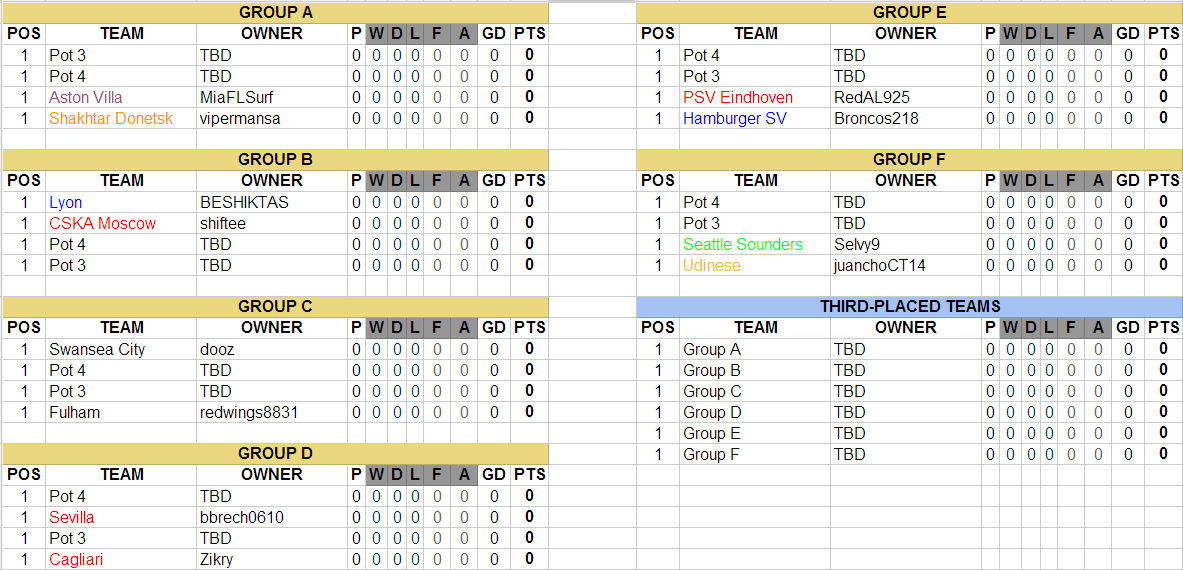Screen dimensions: 1183x570
Task: Click the redwings8831 owner cell
Action: [249, 412]
